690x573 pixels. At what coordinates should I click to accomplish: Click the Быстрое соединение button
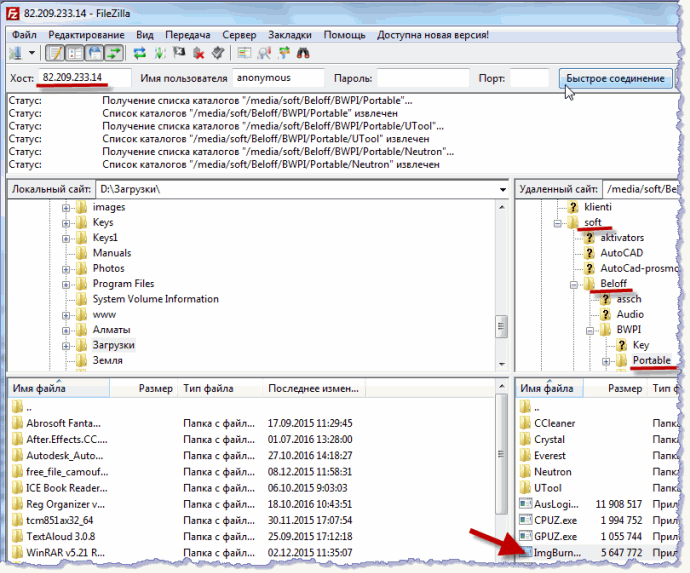pyautogui.click(x=615, y=78)
